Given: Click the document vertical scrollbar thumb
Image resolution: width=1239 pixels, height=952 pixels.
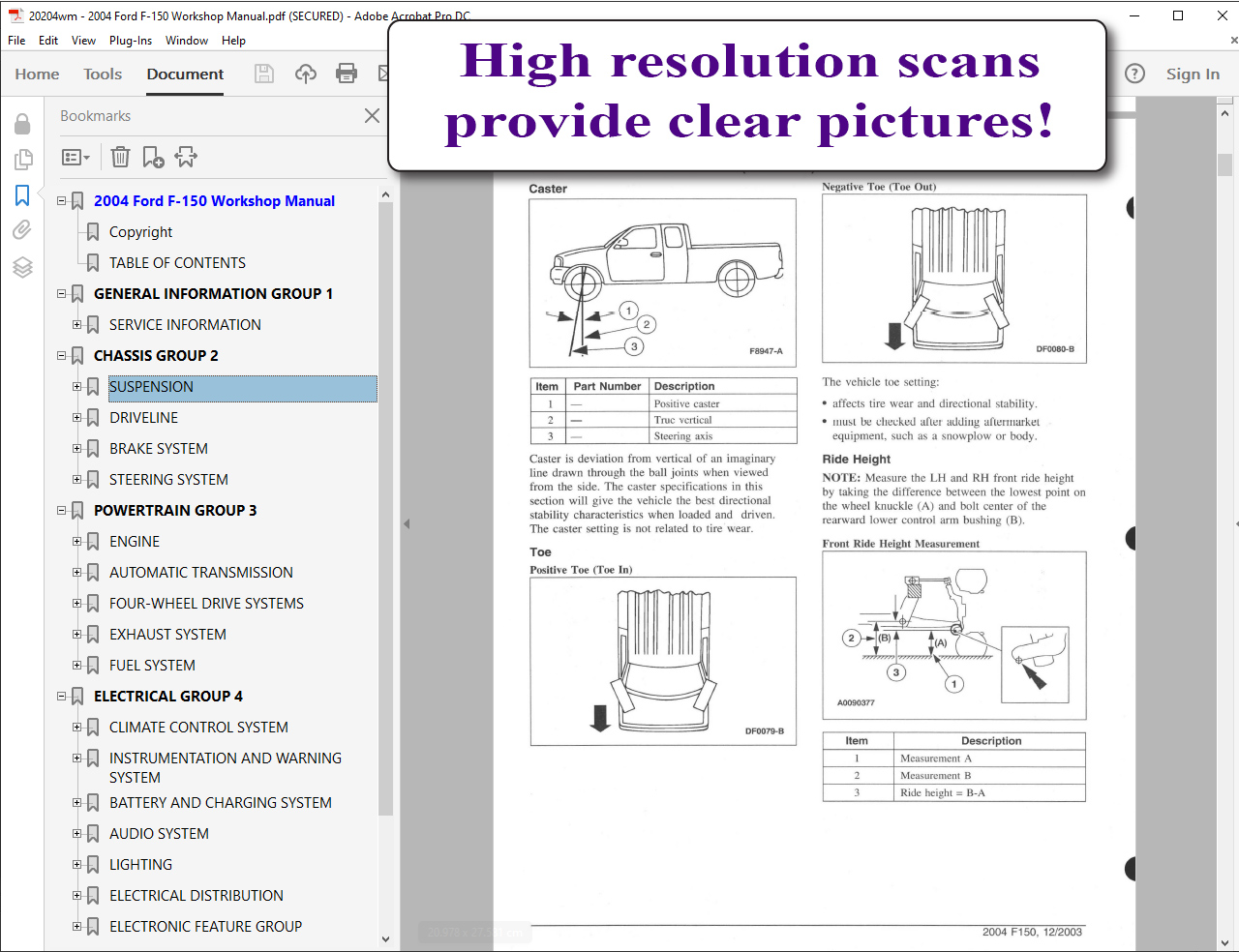Looking at the screenshot, I should (1224, 164).
